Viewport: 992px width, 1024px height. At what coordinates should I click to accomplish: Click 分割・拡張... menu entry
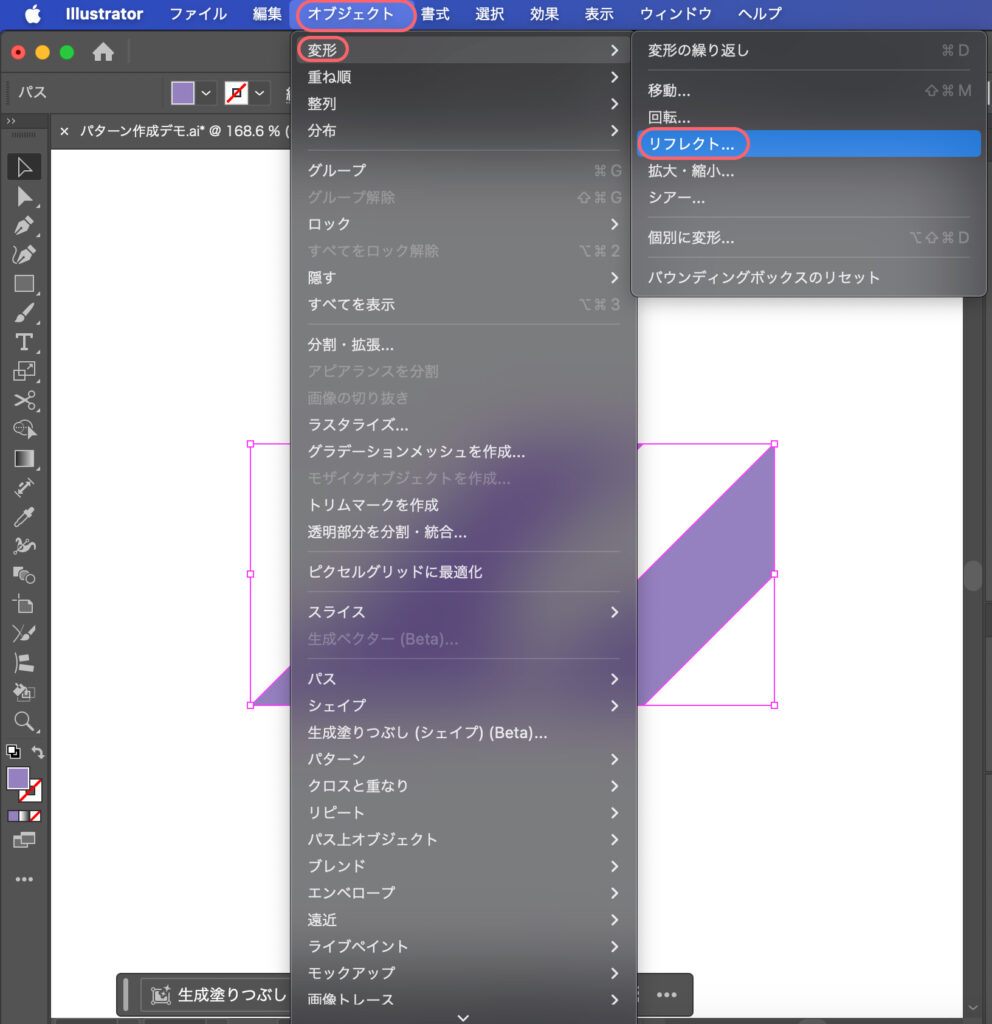351,345
